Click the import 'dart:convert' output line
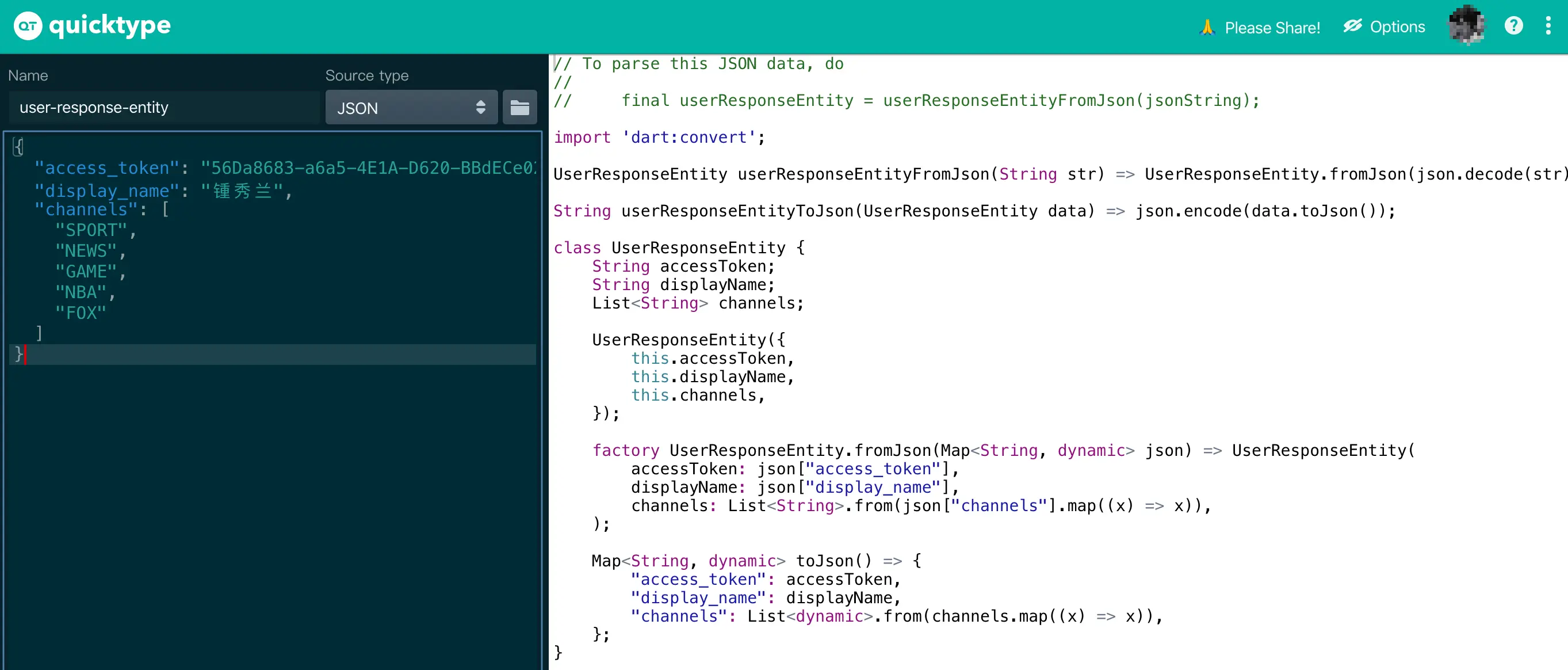 pos(659,138)
